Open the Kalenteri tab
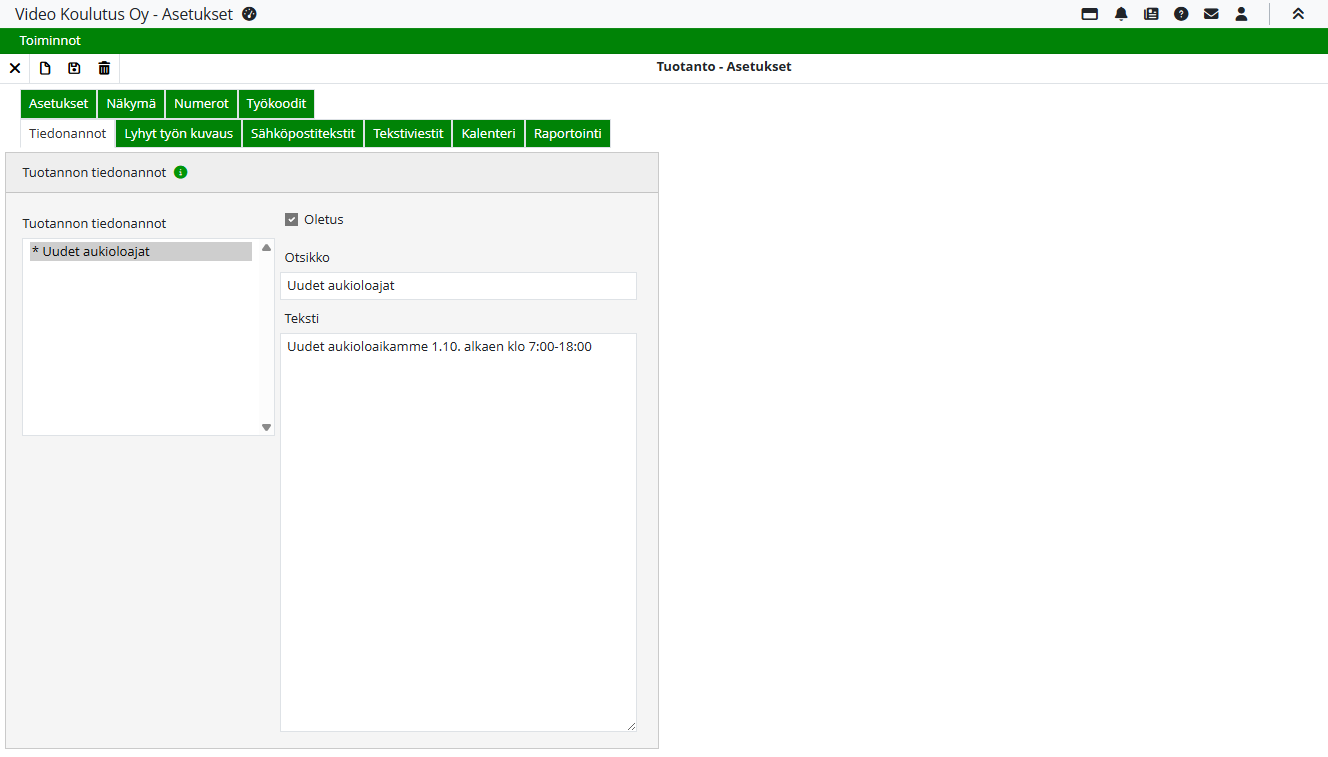 488,133
